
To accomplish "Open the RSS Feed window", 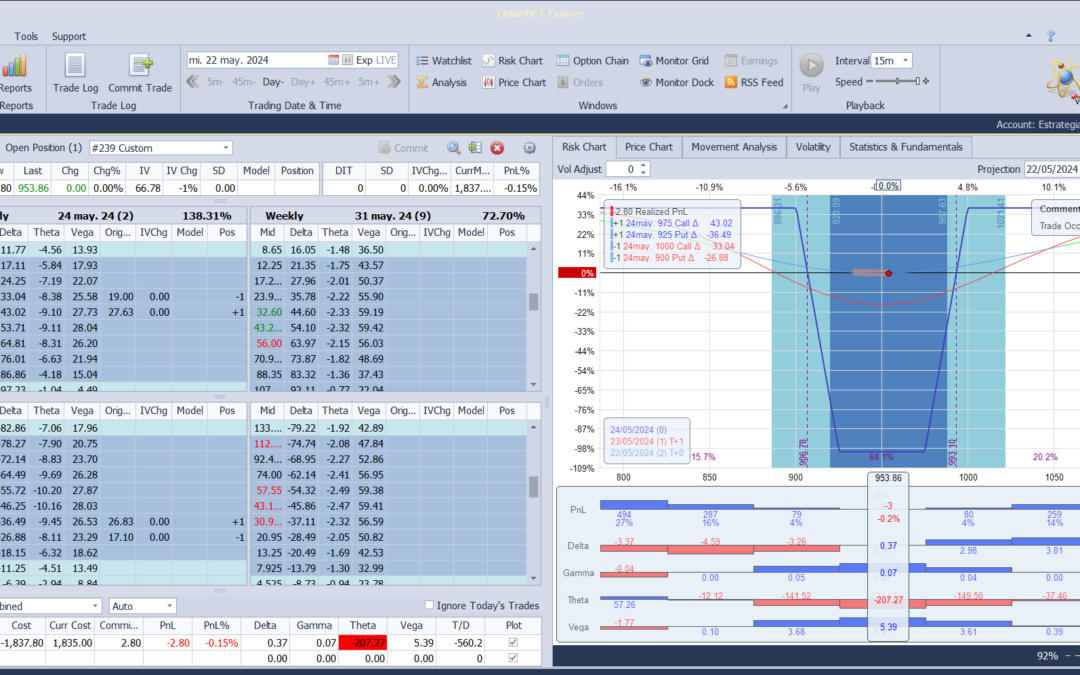I will point(753,83).
